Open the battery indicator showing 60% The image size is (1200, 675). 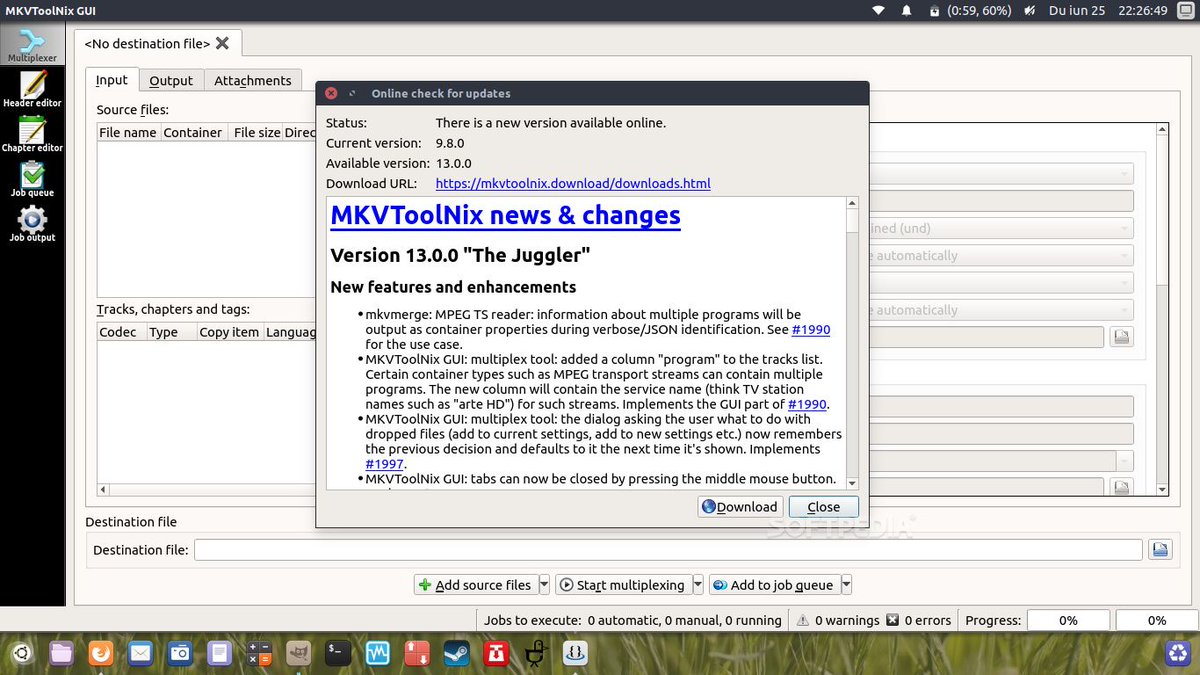[x=969, y=11]
